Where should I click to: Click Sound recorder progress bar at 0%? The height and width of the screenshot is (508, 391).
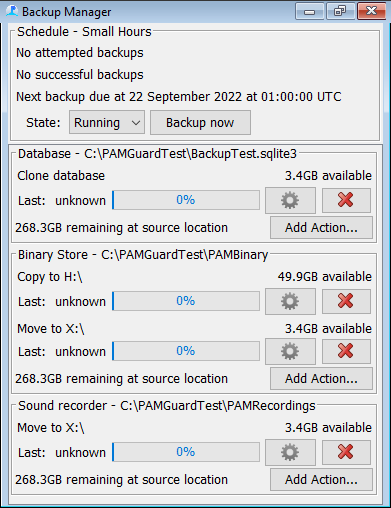pos(186,452)
